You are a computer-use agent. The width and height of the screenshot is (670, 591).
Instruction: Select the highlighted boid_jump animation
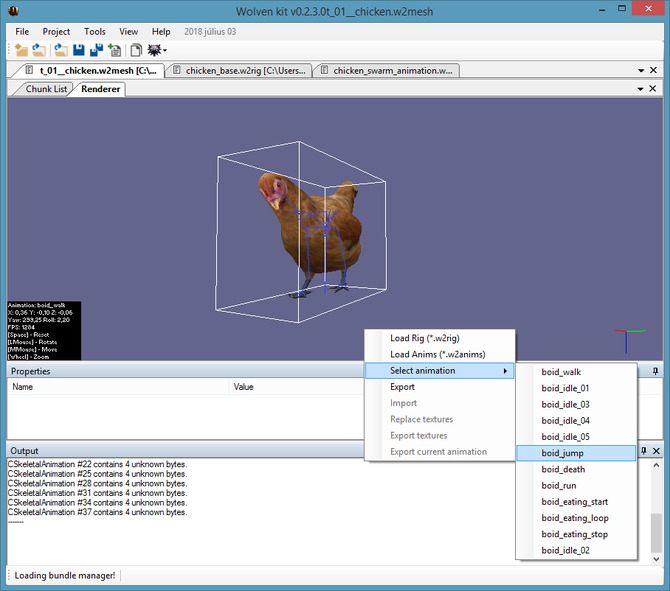click(576, 453)
